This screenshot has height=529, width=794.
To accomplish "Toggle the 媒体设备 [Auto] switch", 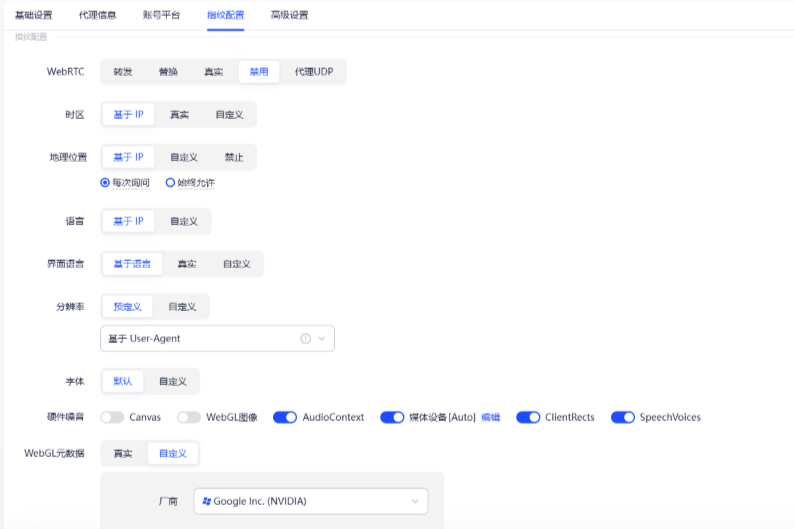I will tap(392, 417).
